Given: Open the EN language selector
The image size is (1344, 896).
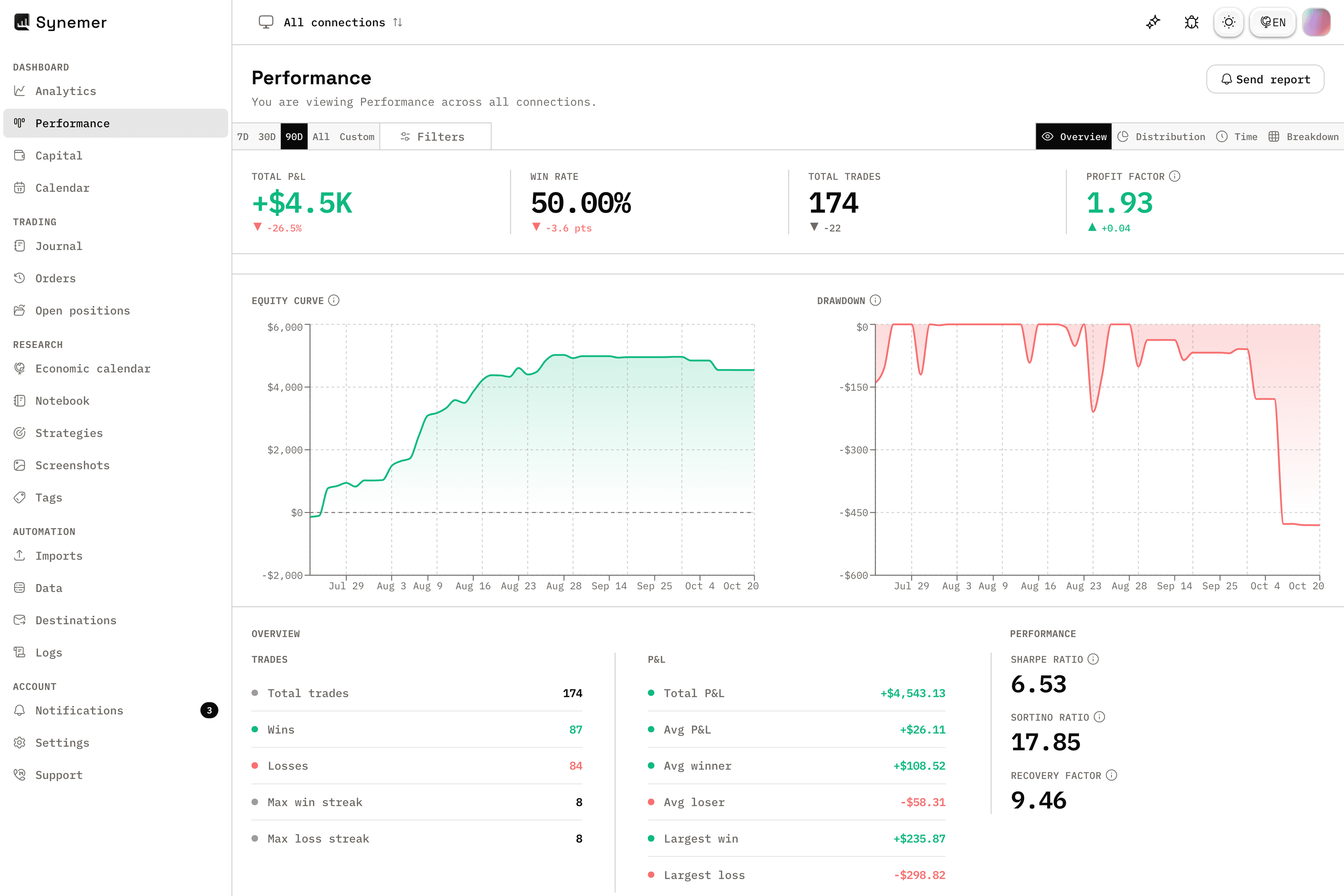Looking at the screenshot, I should [1273, 22].
